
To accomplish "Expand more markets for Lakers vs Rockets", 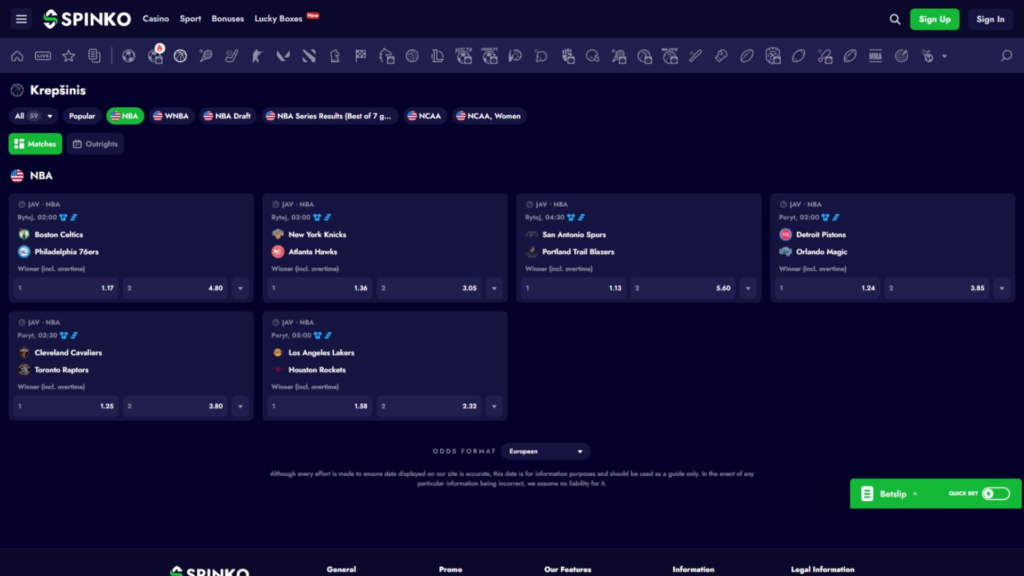I will (494, 406).
